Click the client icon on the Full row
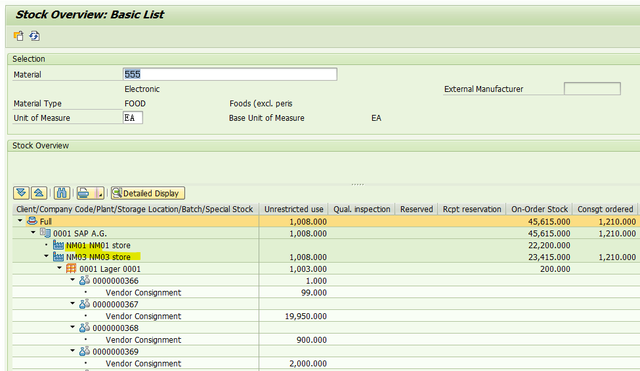The width and height of the screenshot is (640, 371). click(32, 221)
